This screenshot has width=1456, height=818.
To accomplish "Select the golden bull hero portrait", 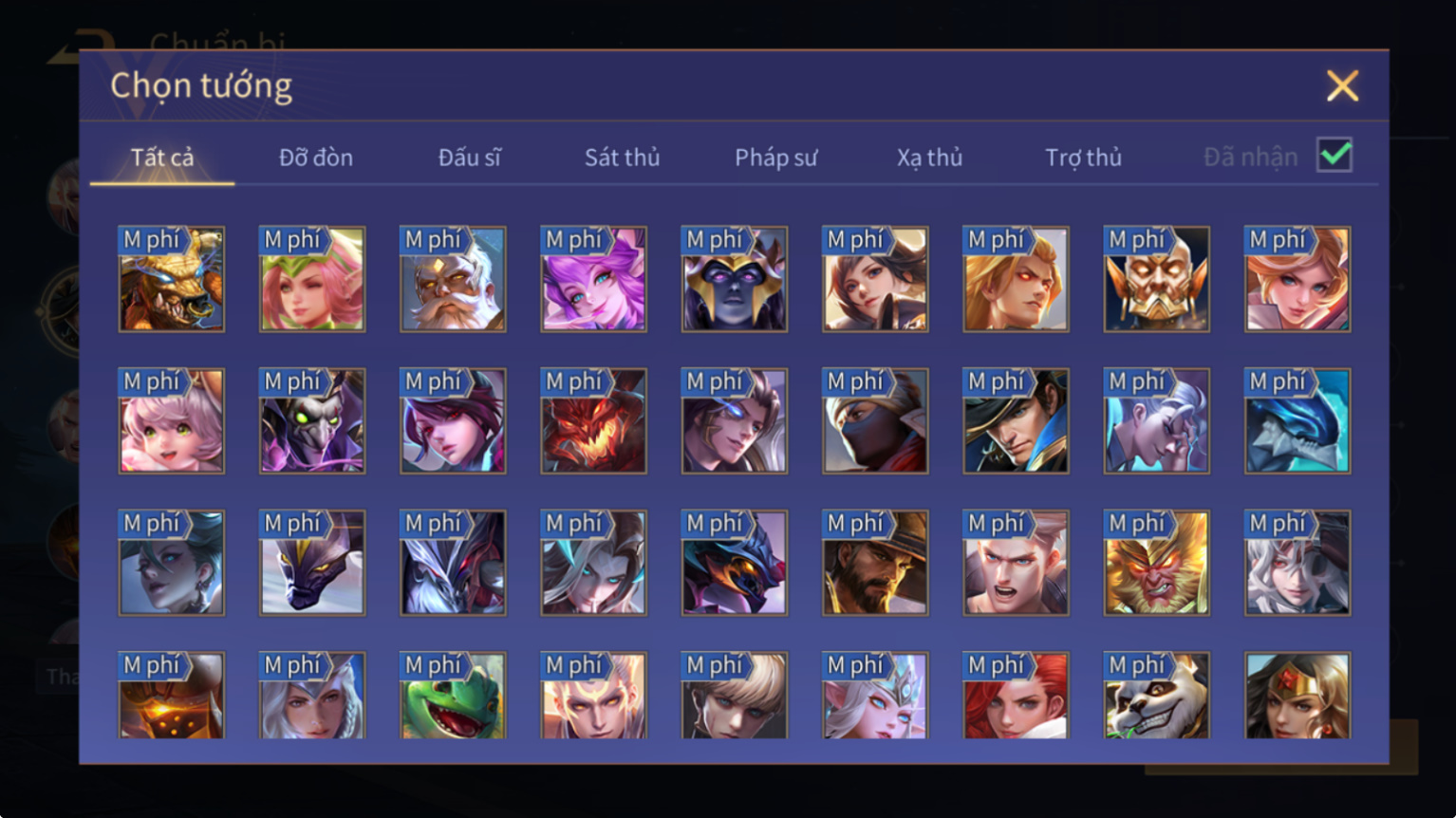I will [x=172, y=279].
